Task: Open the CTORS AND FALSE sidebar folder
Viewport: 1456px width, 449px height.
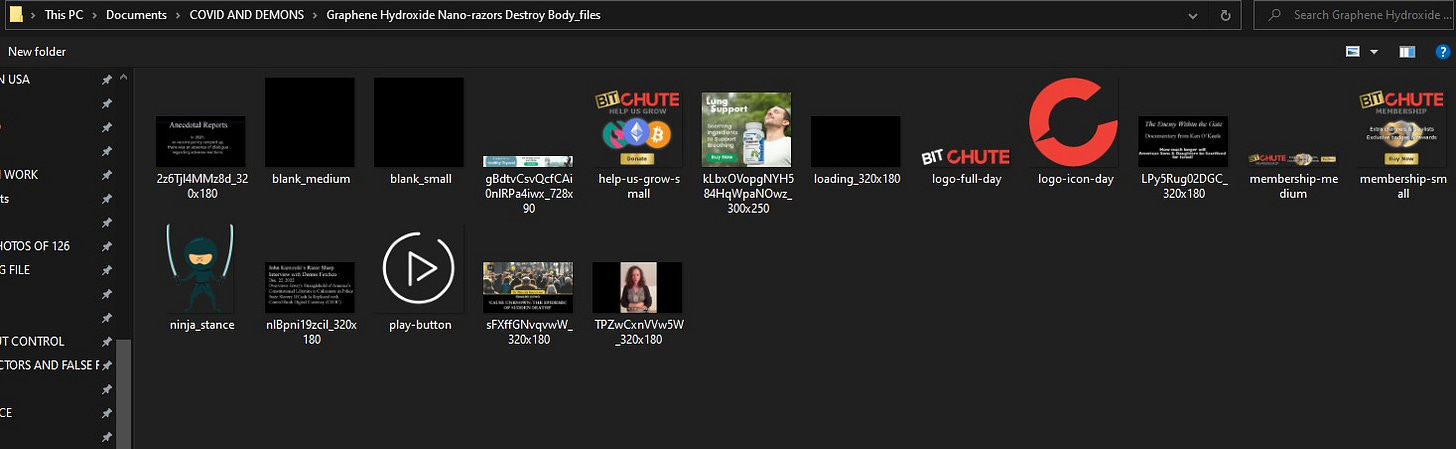Action: (50, 365)
